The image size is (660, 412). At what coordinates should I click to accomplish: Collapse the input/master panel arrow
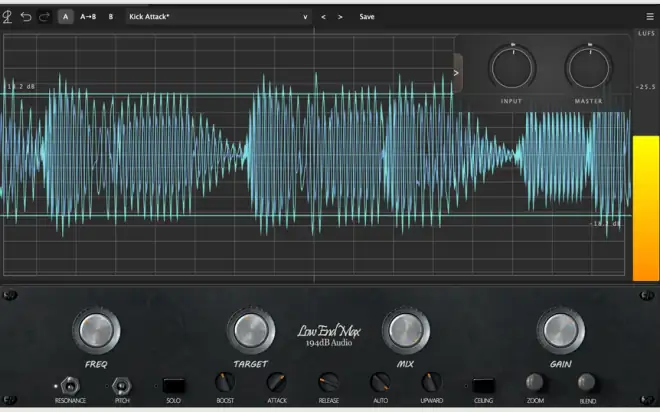click(457, 73)
